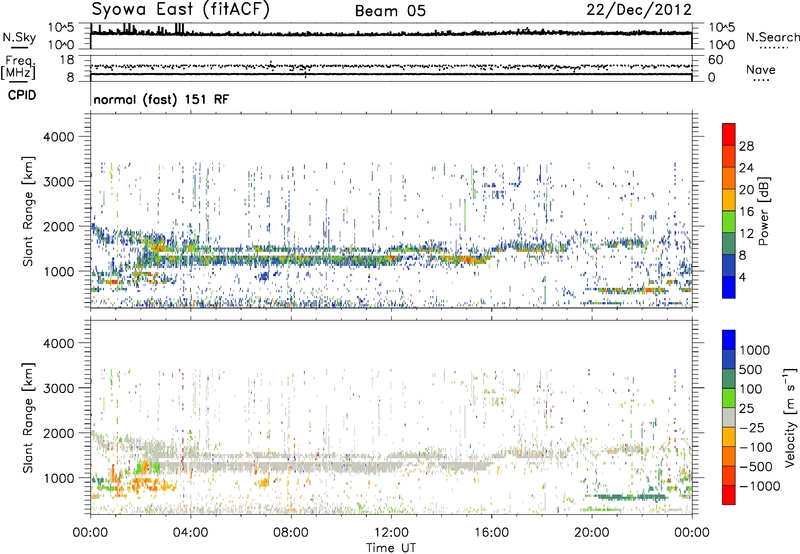Select the 'Freq. [MHz]' axis label

tap(19, 68)
